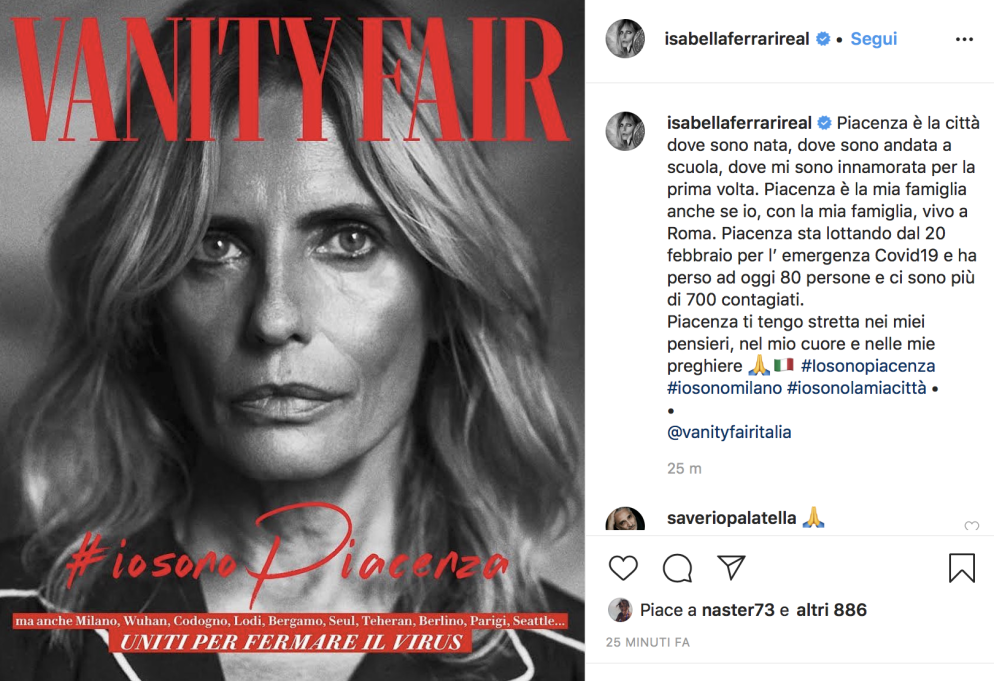The height and width of the screenshot is (681, 994).
Task: Like the post with heart icon
Action: click(x=623, y=568)
